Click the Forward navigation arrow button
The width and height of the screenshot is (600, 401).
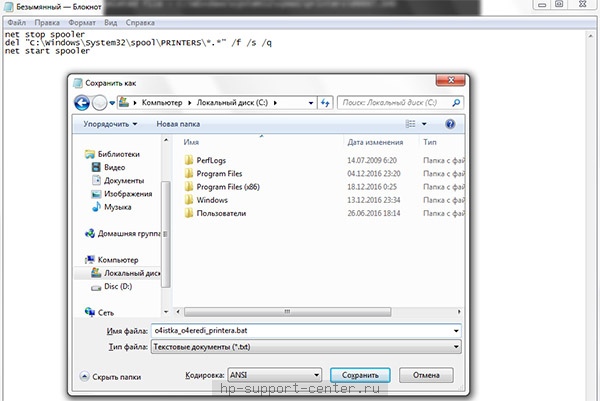[99, 102]
